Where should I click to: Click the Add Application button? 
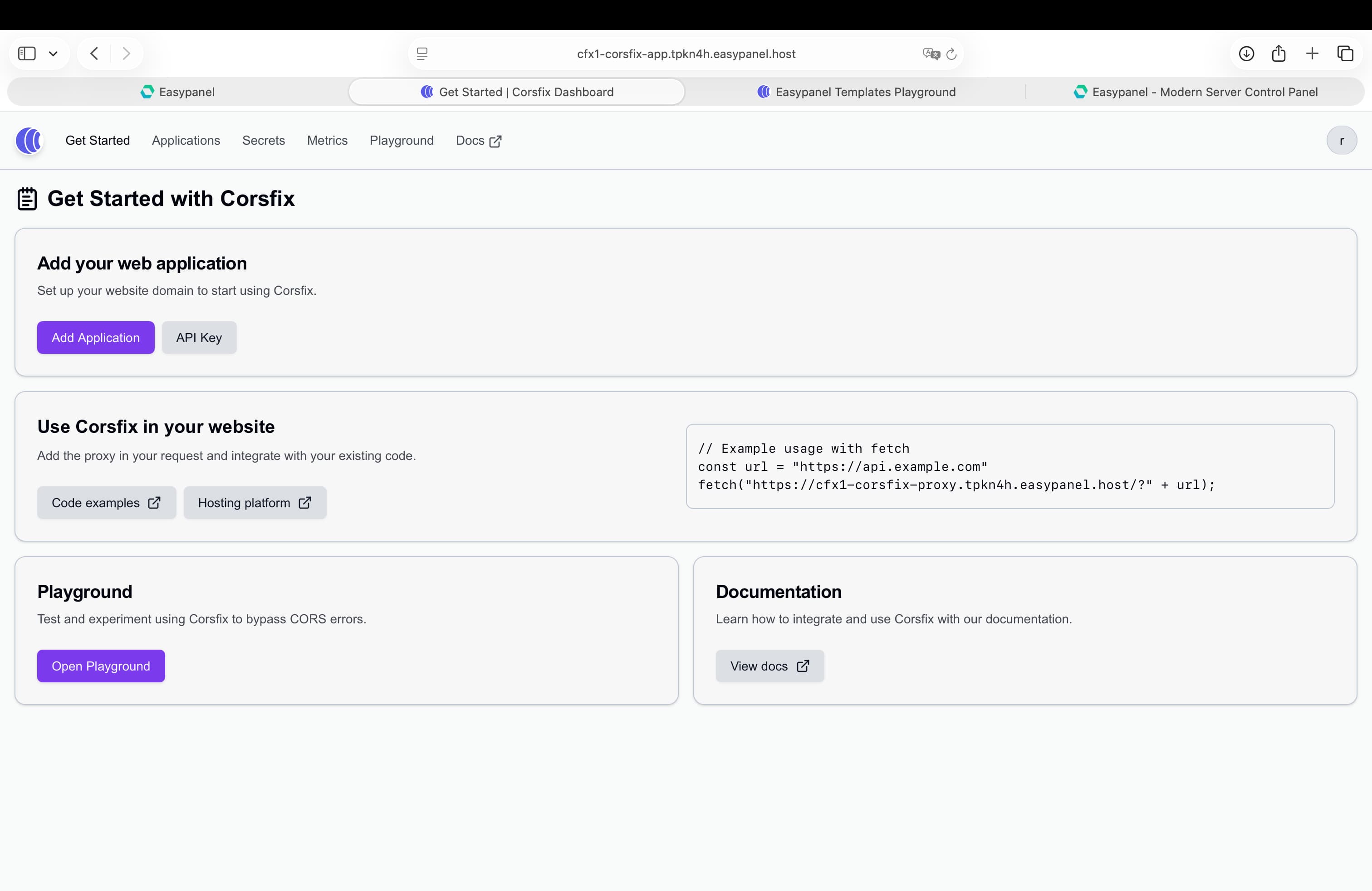coord(95,337)
